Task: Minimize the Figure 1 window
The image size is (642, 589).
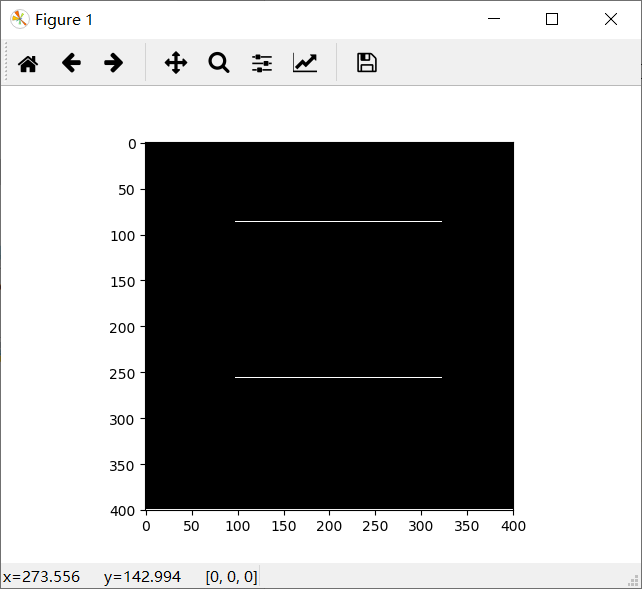Action: (x=494, y=19)
